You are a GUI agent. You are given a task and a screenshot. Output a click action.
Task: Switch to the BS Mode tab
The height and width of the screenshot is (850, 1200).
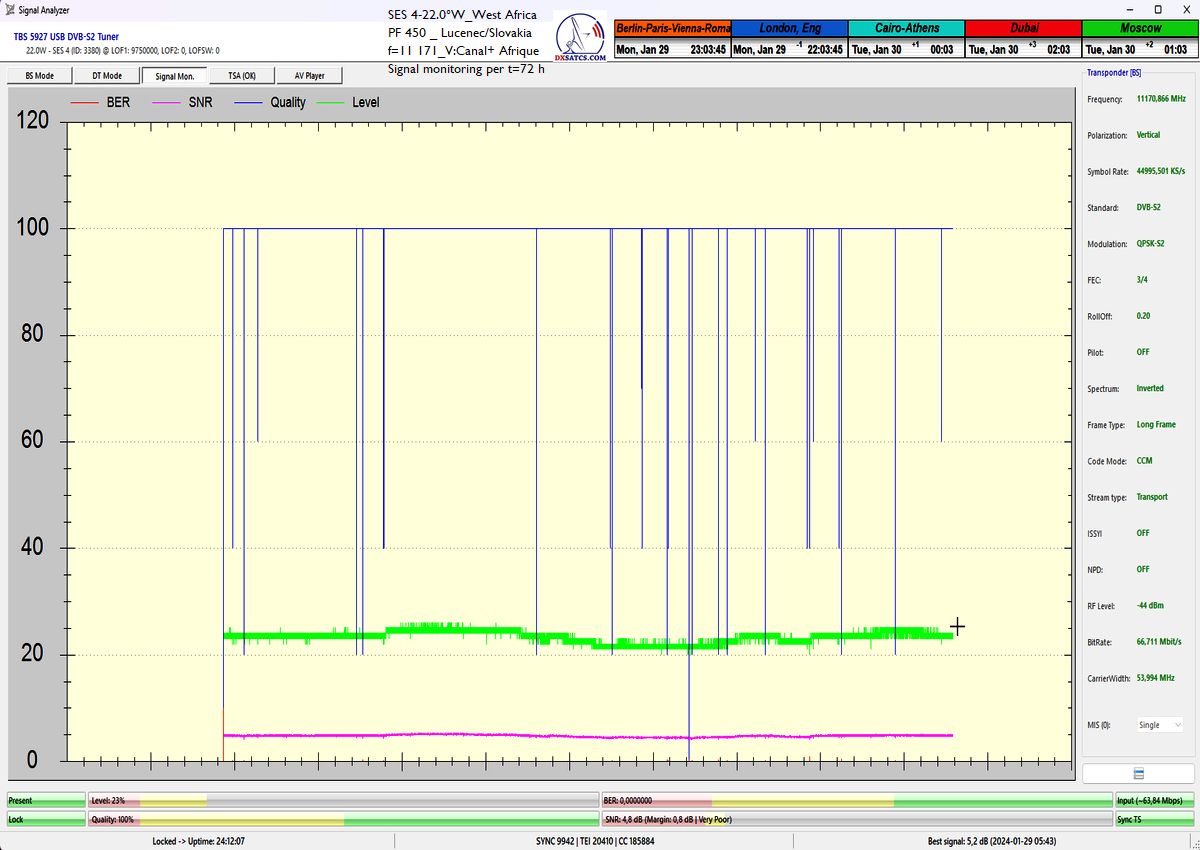39,76
